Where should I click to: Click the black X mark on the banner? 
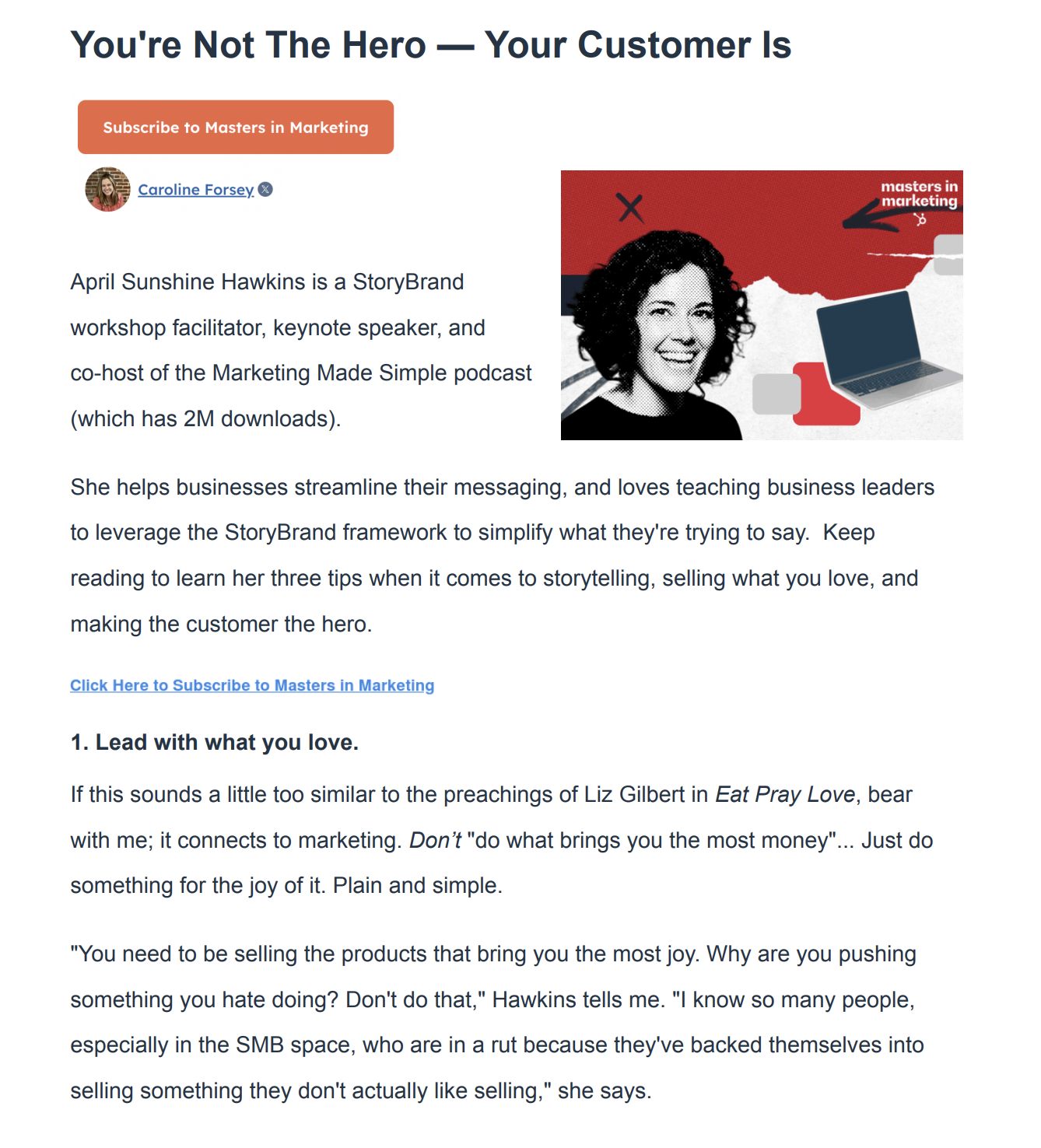point(629,208)
